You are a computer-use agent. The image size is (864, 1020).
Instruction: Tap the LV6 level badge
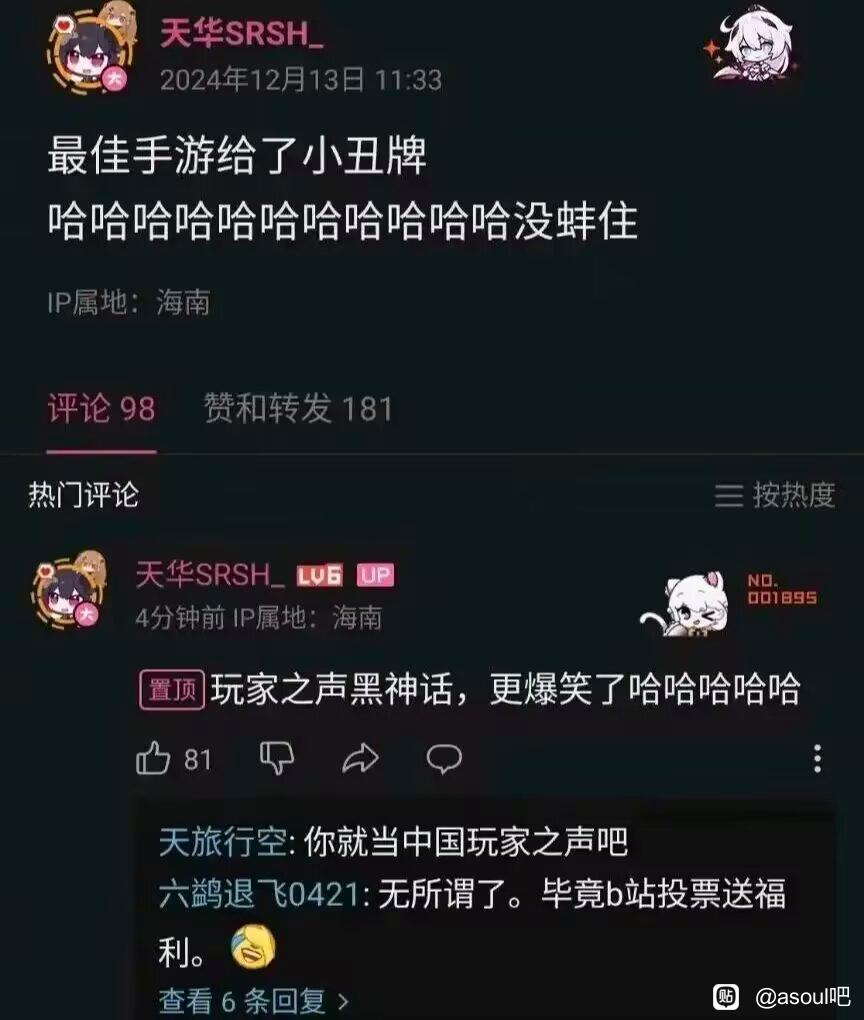coord(319,575)
